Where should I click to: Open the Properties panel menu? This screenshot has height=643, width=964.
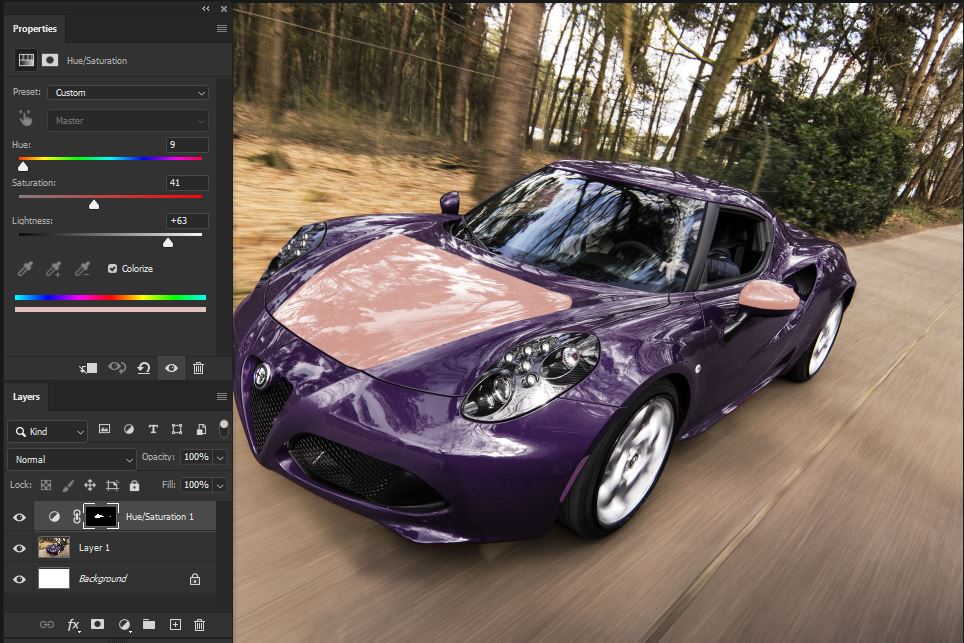222,28
